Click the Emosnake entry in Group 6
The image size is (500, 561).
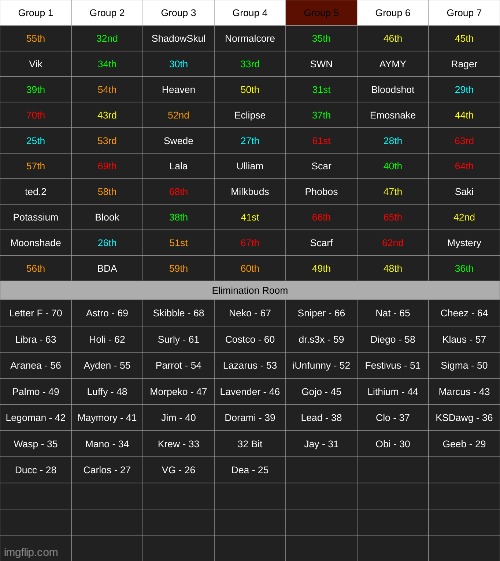click(393, 115)
